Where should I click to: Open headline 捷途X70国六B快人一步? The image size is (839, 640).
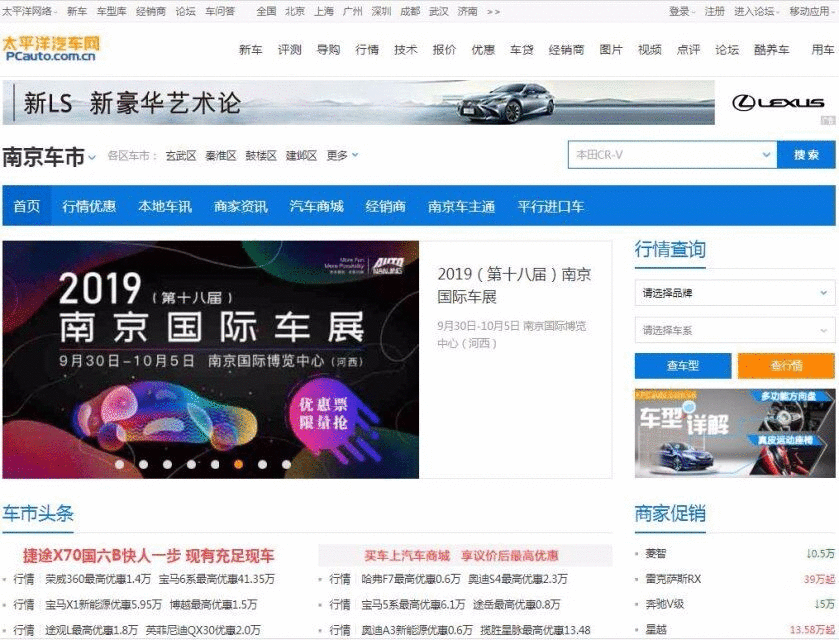click(148, 556)
